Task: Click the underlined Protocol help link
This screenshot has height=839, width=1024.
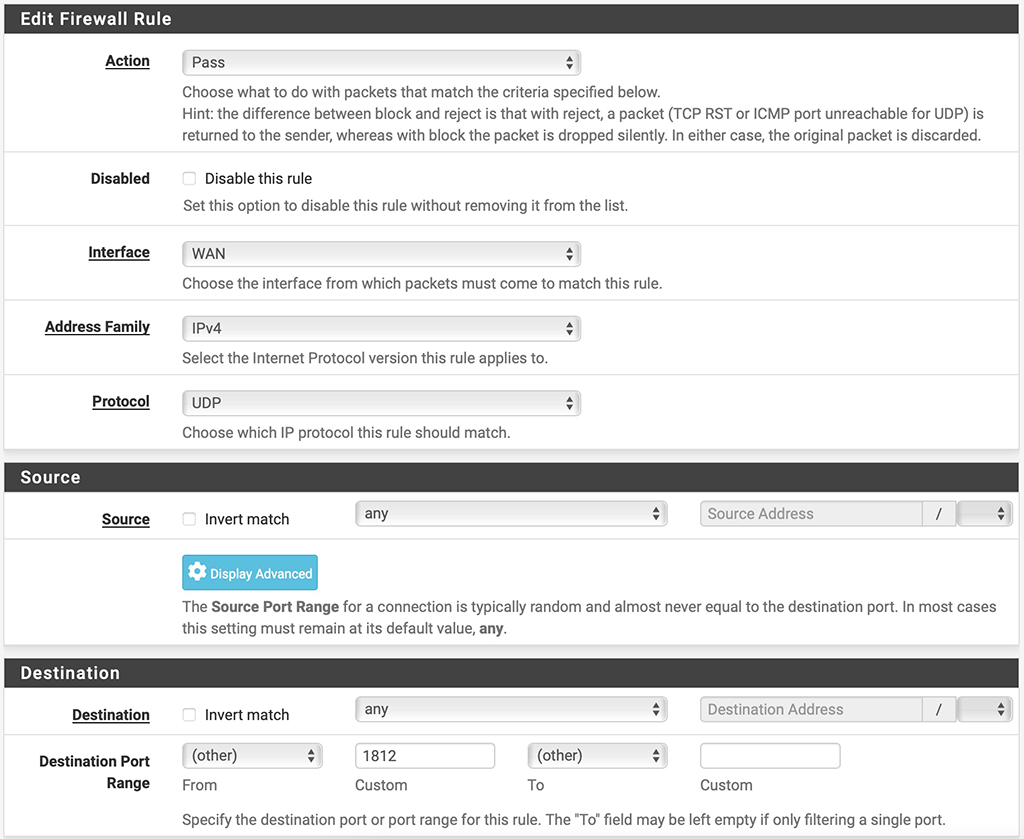Action: (x=121, y=401)
